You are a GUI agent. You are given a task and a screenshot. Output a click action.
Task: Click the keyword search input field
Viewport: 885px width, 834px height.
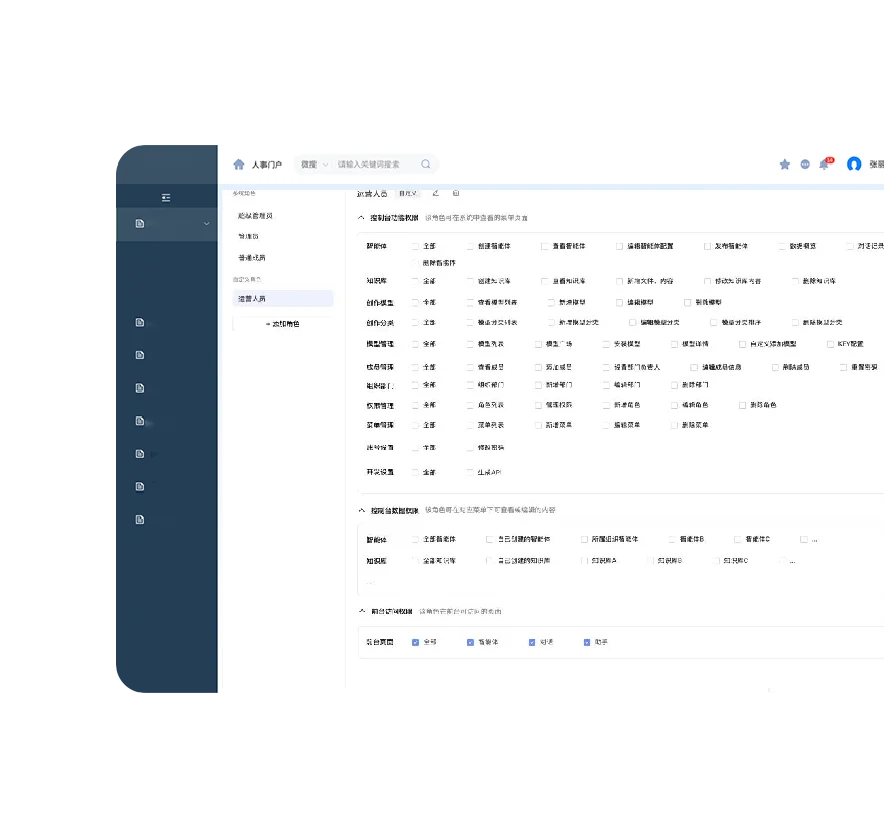(x=375, y=165)
